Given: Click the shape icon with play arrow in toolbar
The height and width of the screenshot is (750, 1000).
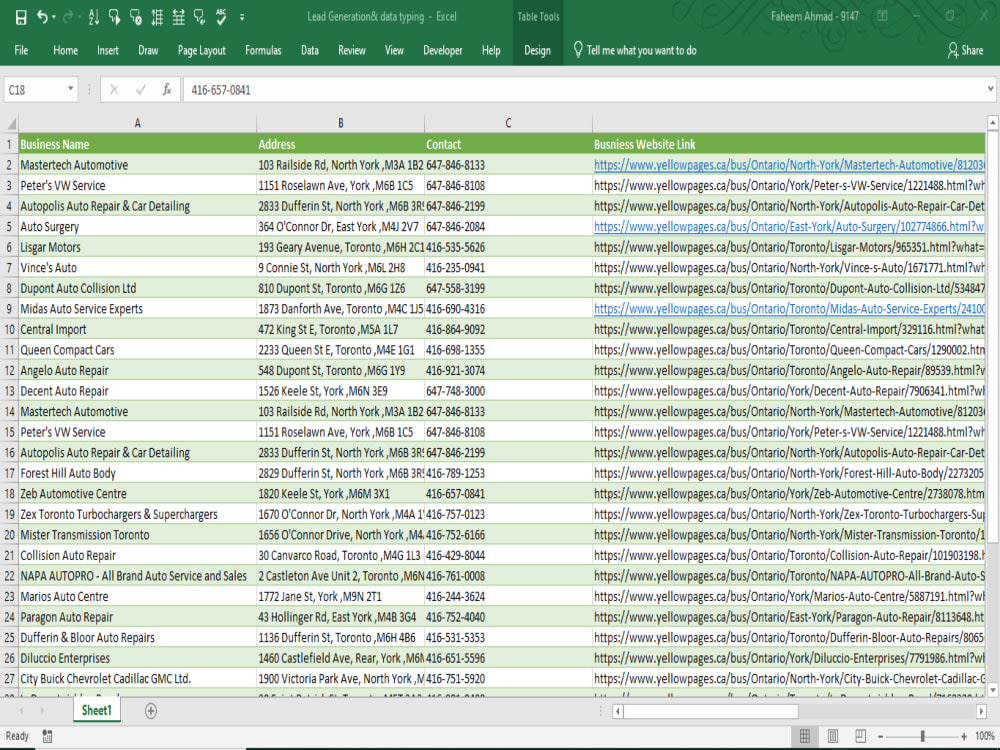Looking at the screenshot, I should click(115, 17).
